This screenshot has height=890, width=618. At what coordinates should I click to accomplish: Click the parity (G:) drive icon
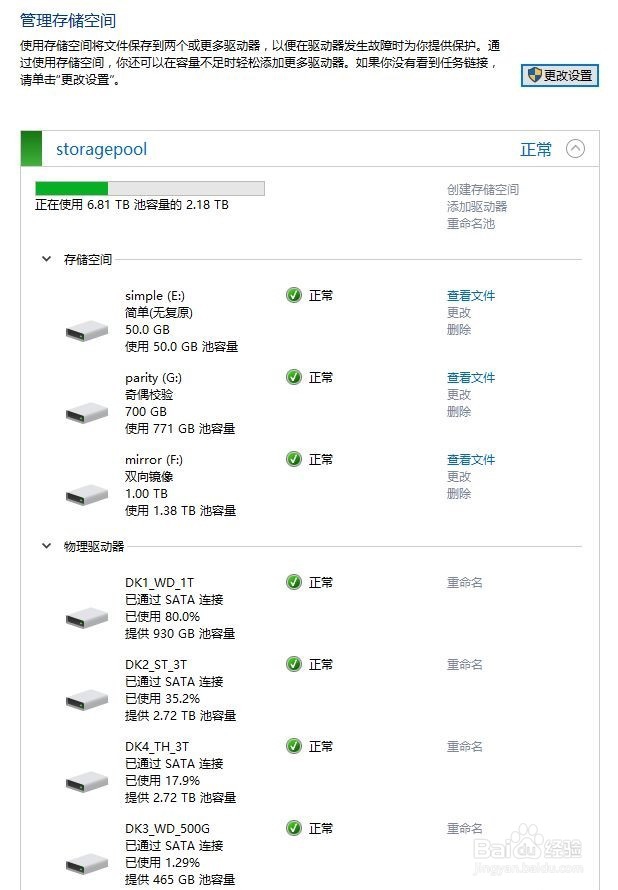(x=87, y=413)
